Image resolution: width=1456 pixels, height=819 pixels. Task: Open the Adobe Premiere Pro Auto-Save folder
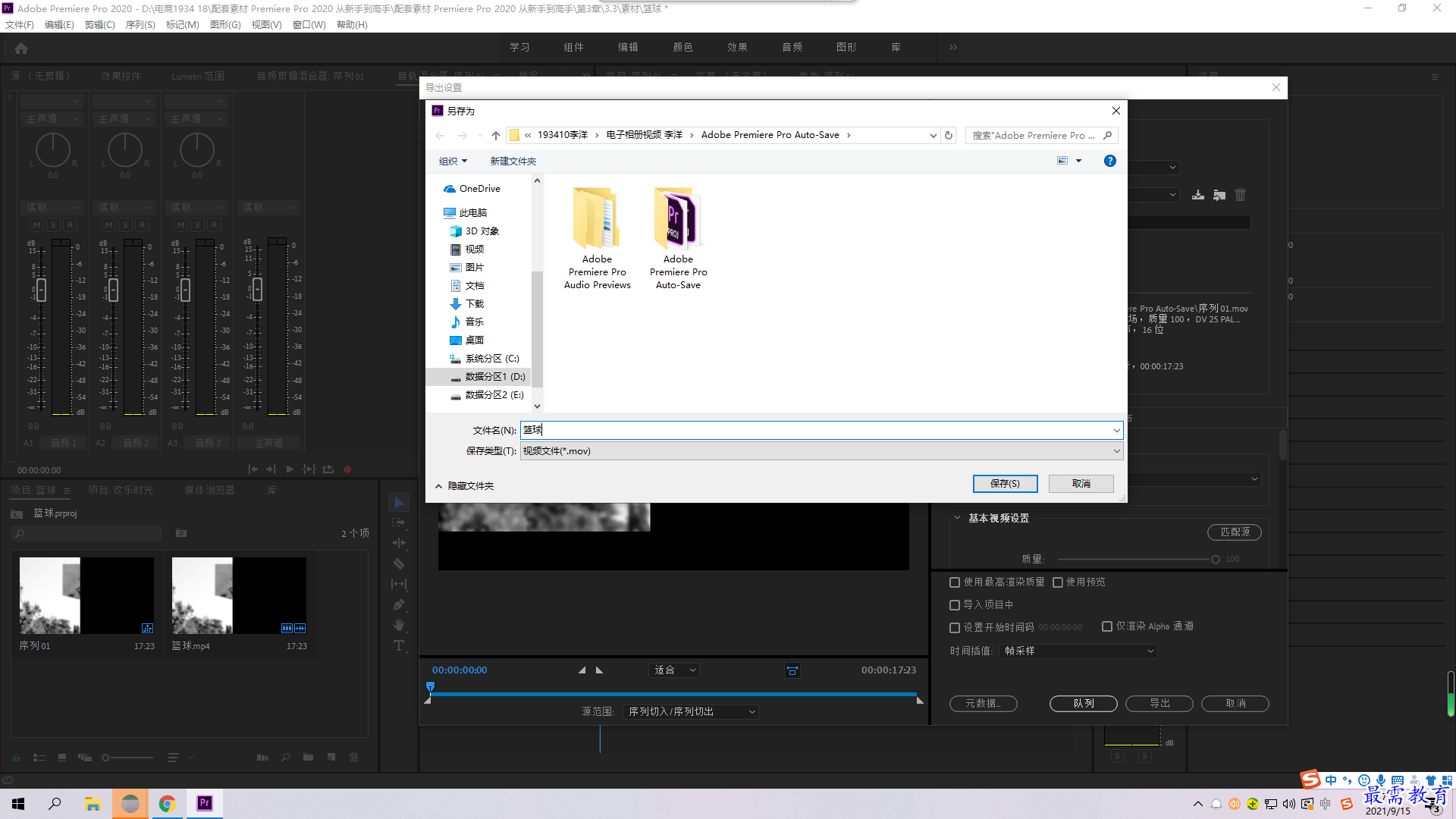tap(679, 238)
